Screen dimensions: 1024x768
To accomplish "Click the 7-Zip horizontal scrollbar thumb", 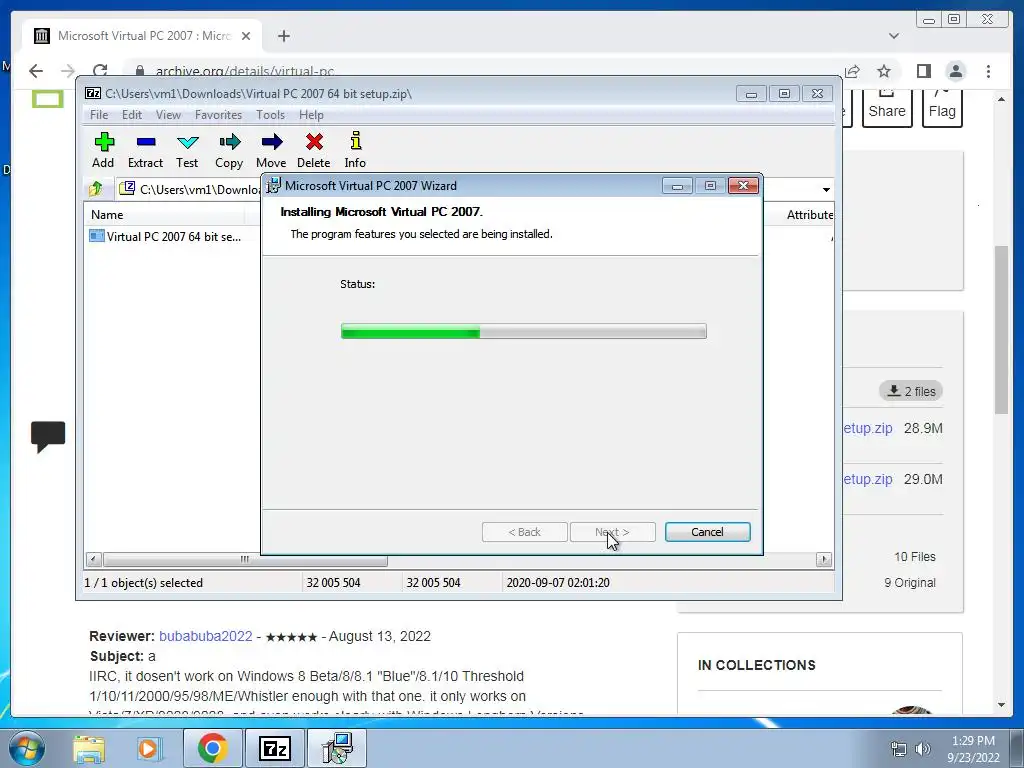I will (x=246, y=560).
